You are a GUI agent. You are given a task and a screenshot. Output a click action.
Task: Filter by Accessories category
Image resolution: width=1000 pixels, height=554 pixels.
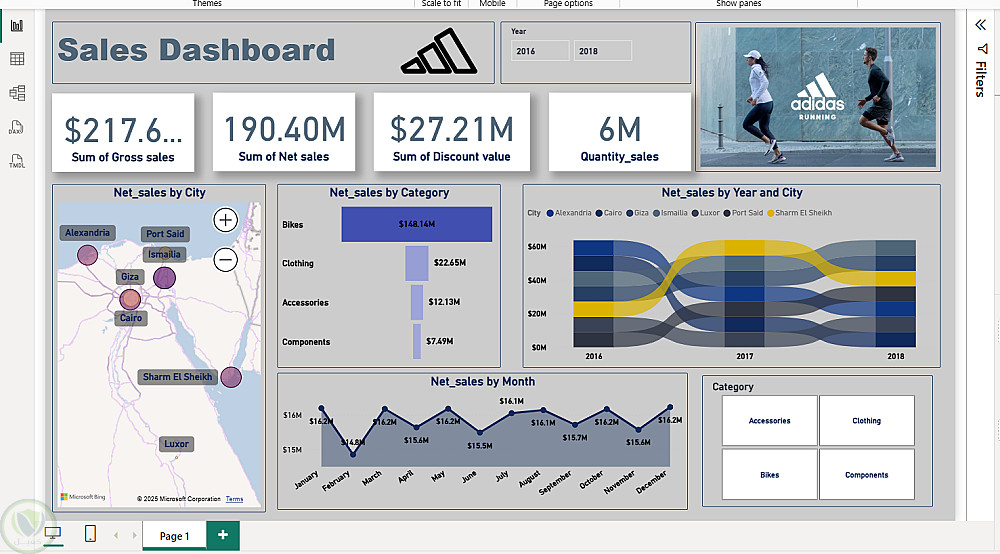pos(769,421)
